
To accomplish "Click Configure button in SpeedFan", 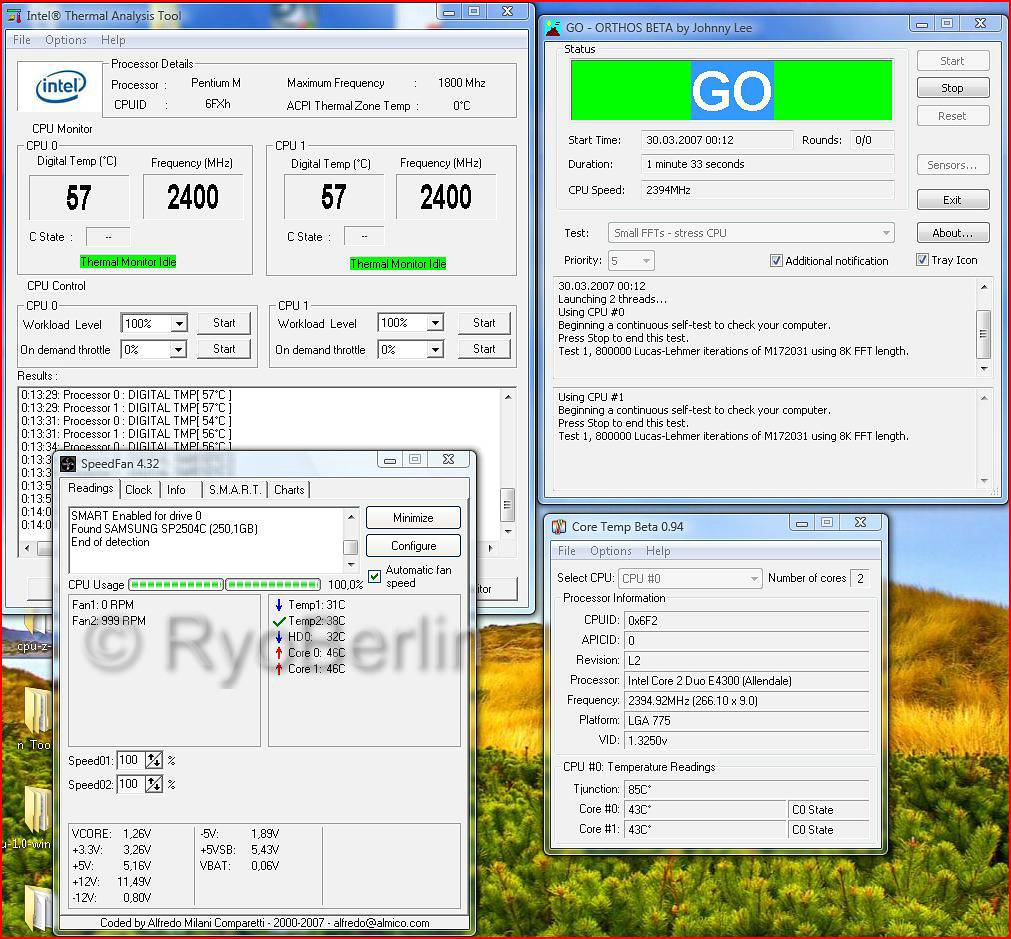I will (413, 546).
